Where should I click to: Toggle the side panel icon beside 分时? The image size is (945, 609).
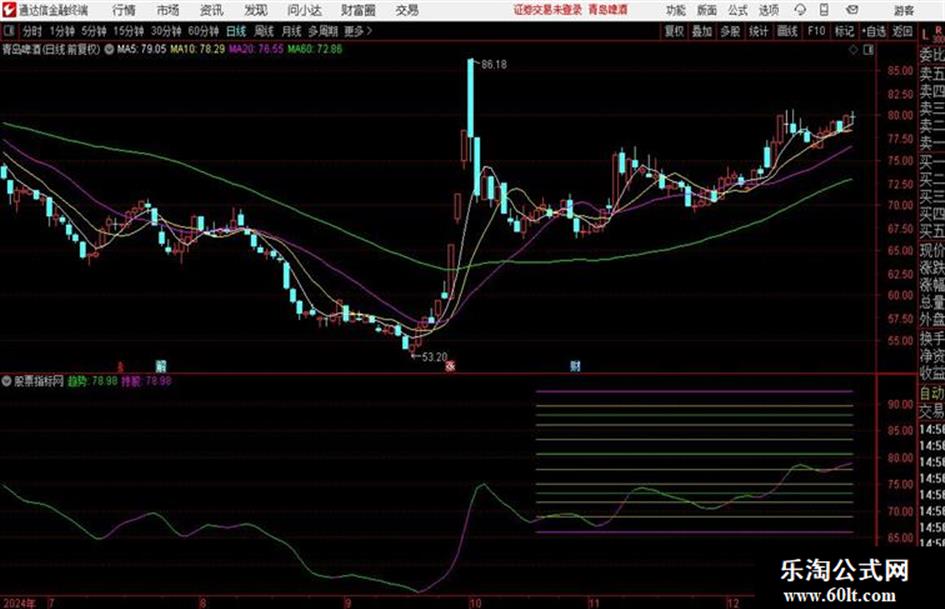[x=8, y=31]
